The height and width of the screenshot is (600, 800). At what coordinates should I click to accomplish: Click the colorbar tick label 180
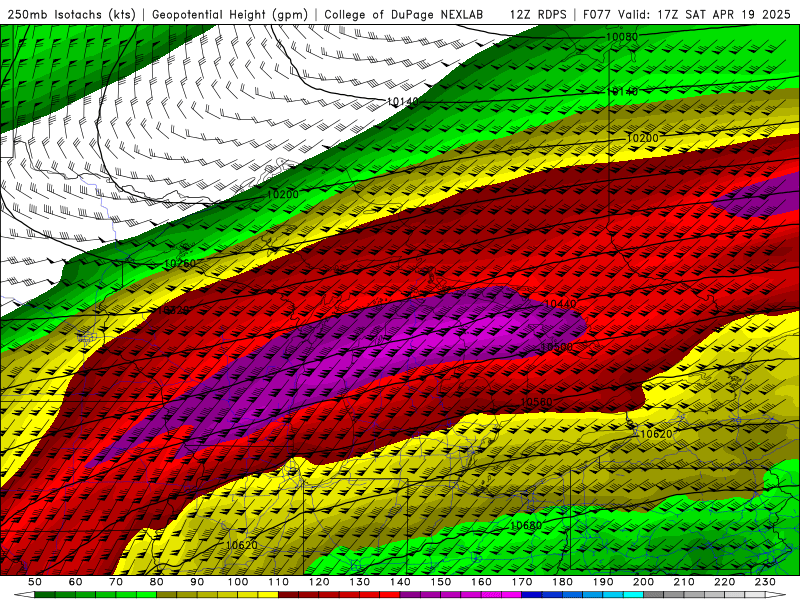point(562,582)
